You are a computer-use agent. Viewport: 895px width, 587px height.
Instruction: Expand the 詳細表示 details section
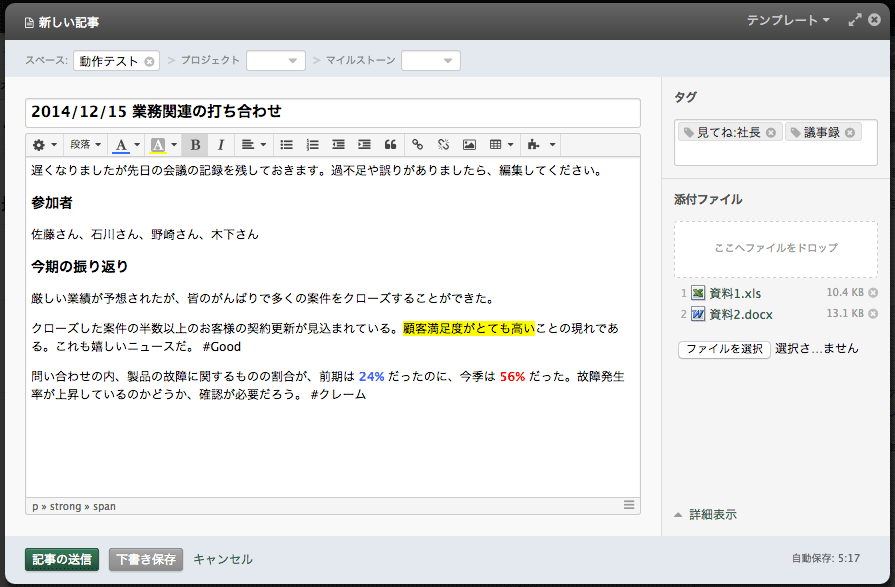tap(705, 514)
